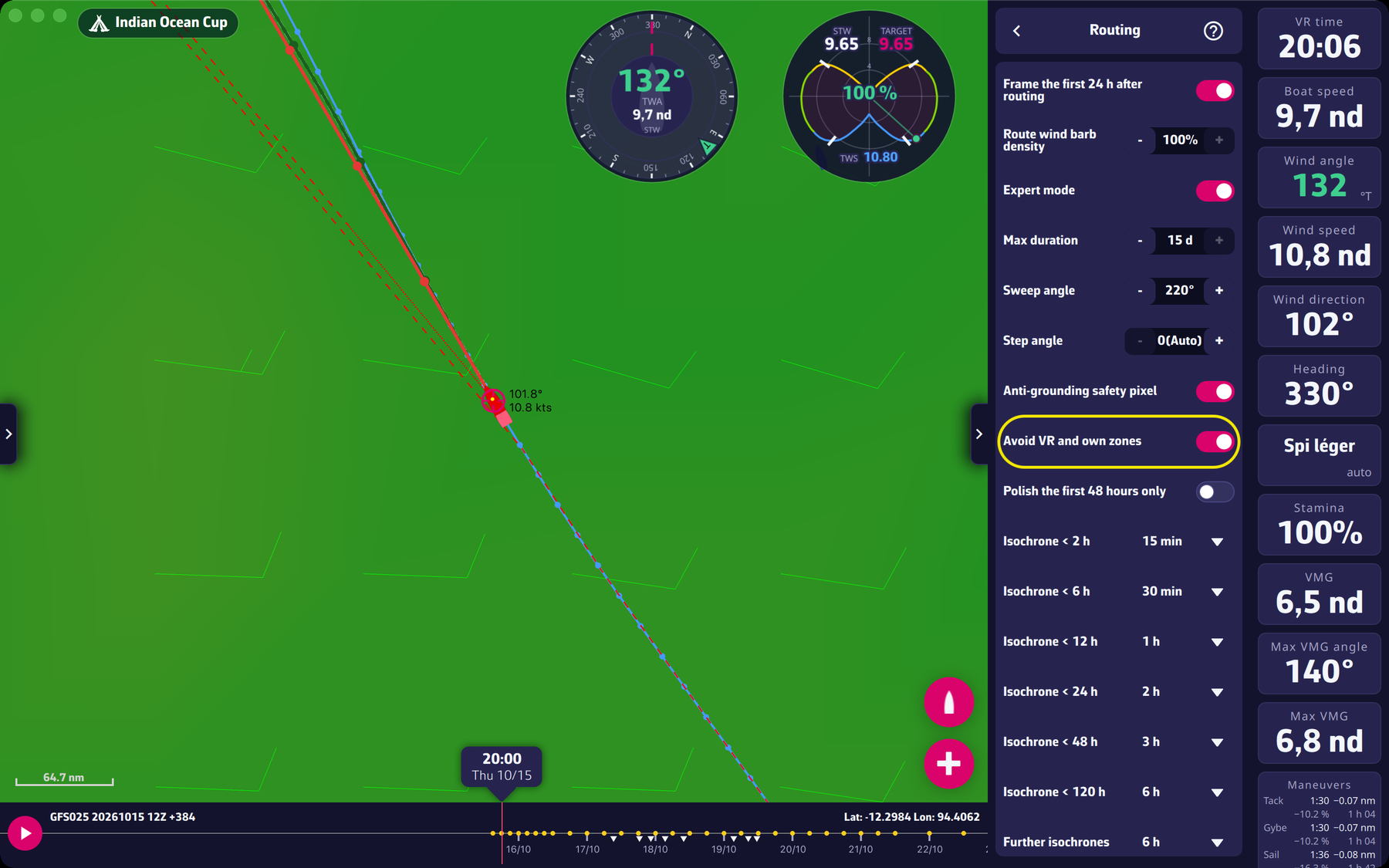Toggle Frame the first 24 h after routing
This screenshot has height=868, width=1389.
tap(1215, 91)
